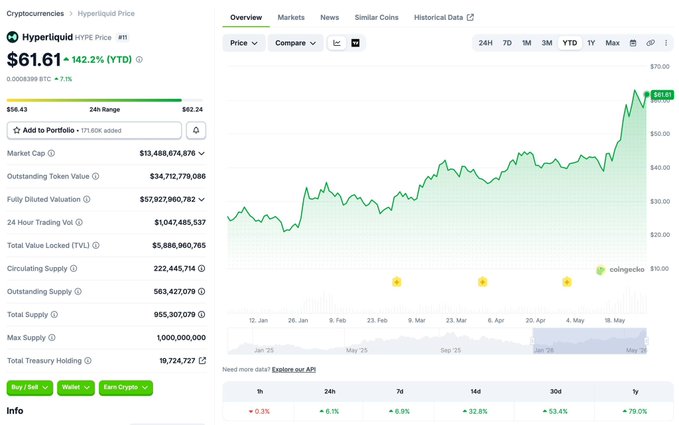Click the 24h Range progress bar

coord(105,100)
